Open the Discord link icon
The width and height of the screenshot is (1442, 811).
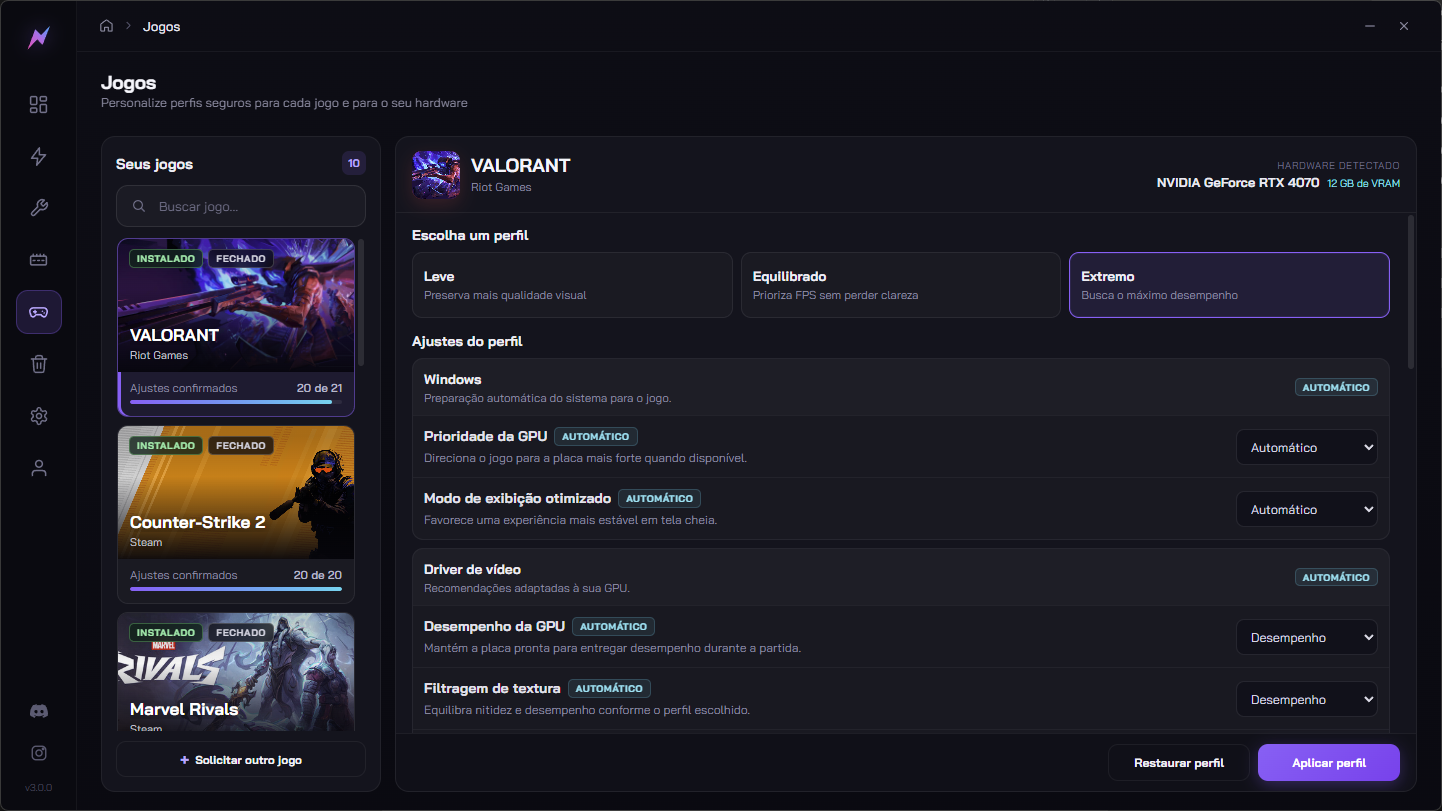[39, 711]
